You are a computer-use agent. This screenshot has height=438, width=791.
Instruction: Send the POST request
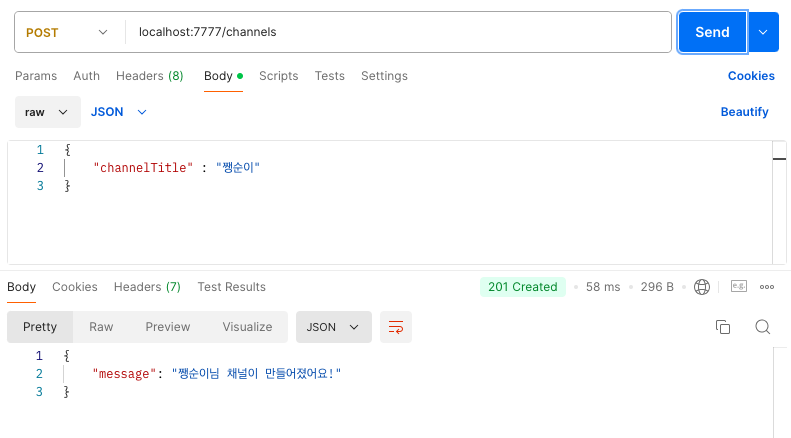pyautogui.click(x=712, y=32)
